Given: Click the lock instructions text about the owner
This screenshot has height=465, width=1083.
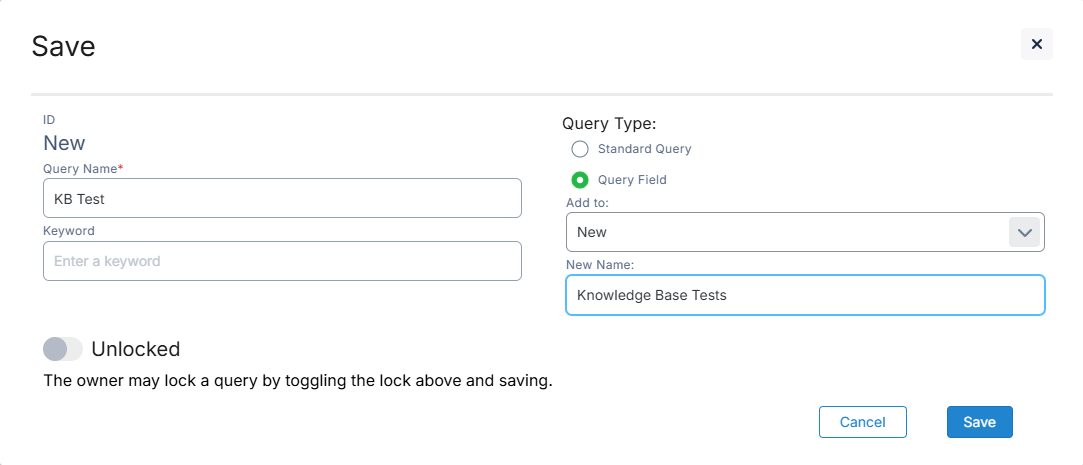Looking at the screenshot, I should (298, 381).
